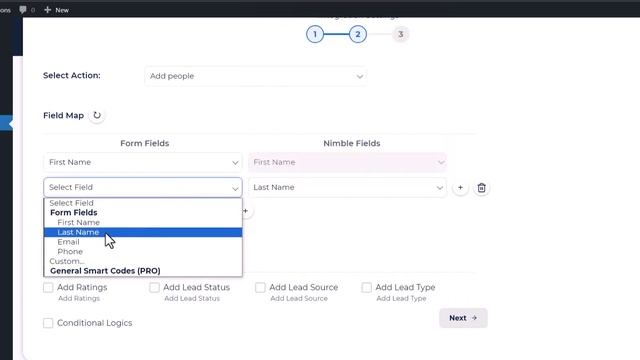Screen dimensions: 640x360
Task: Go to step 1 of the wizard
Action: pos(315,34)
